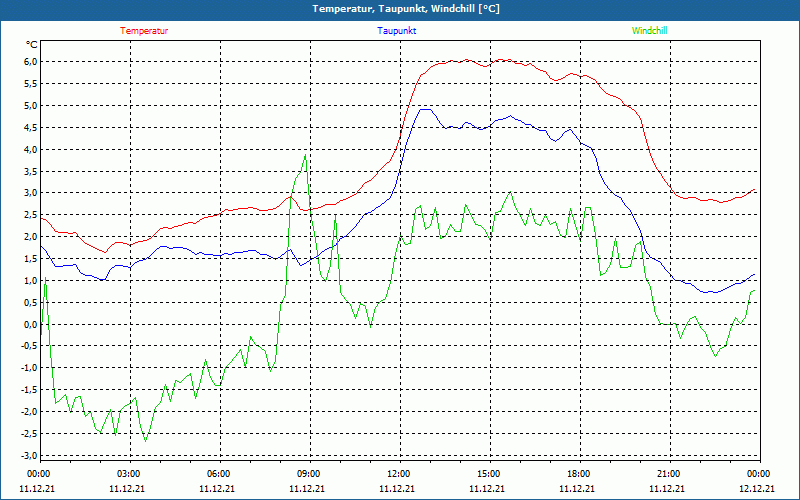Click the 18:00 time label

pos(578,474)
